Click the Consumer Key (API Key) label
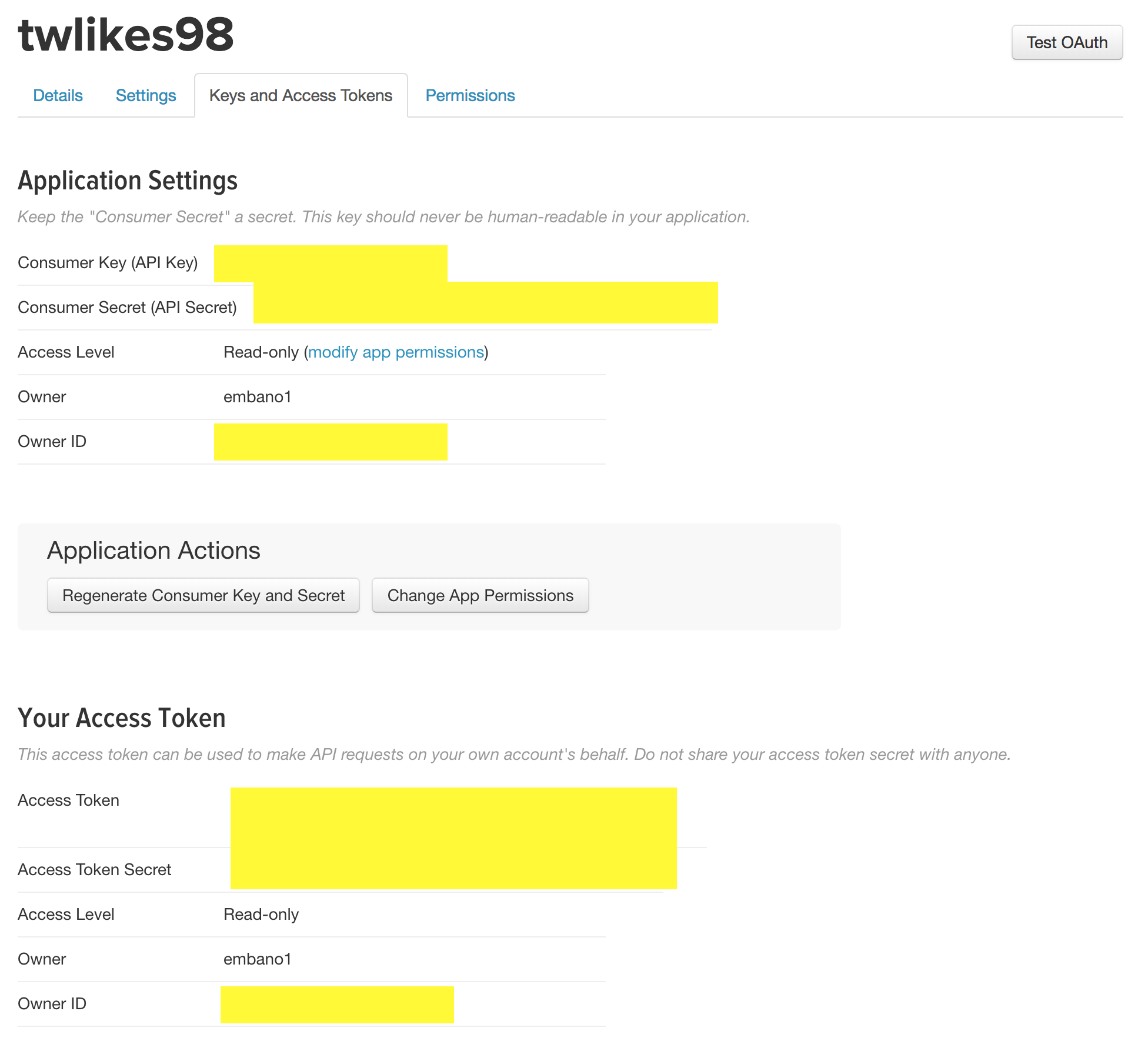Image resolution: width=1148 pixels, height=1041 pixels. point(108,262)
